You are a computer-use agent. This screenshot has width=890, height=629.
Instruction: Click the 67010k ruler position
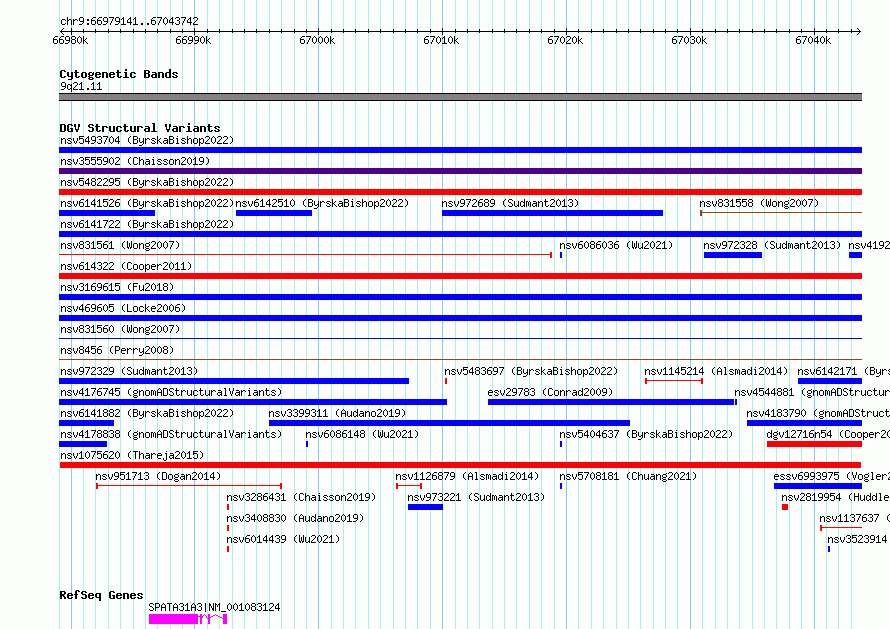click(x=442, y=40)
